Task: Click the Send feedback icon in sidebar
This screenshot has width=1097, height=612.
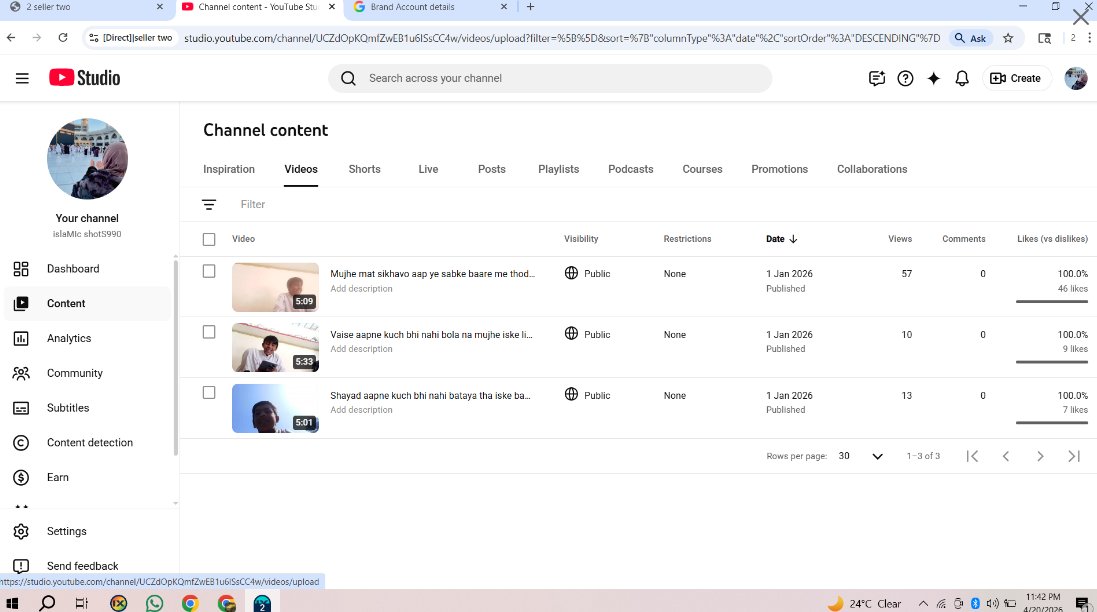Action: pyautogui.click(x=21, y=566)
